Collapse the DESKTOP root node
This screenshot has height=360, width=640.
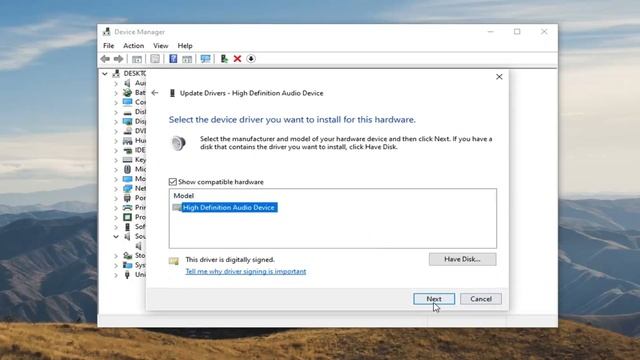point(105,73)
